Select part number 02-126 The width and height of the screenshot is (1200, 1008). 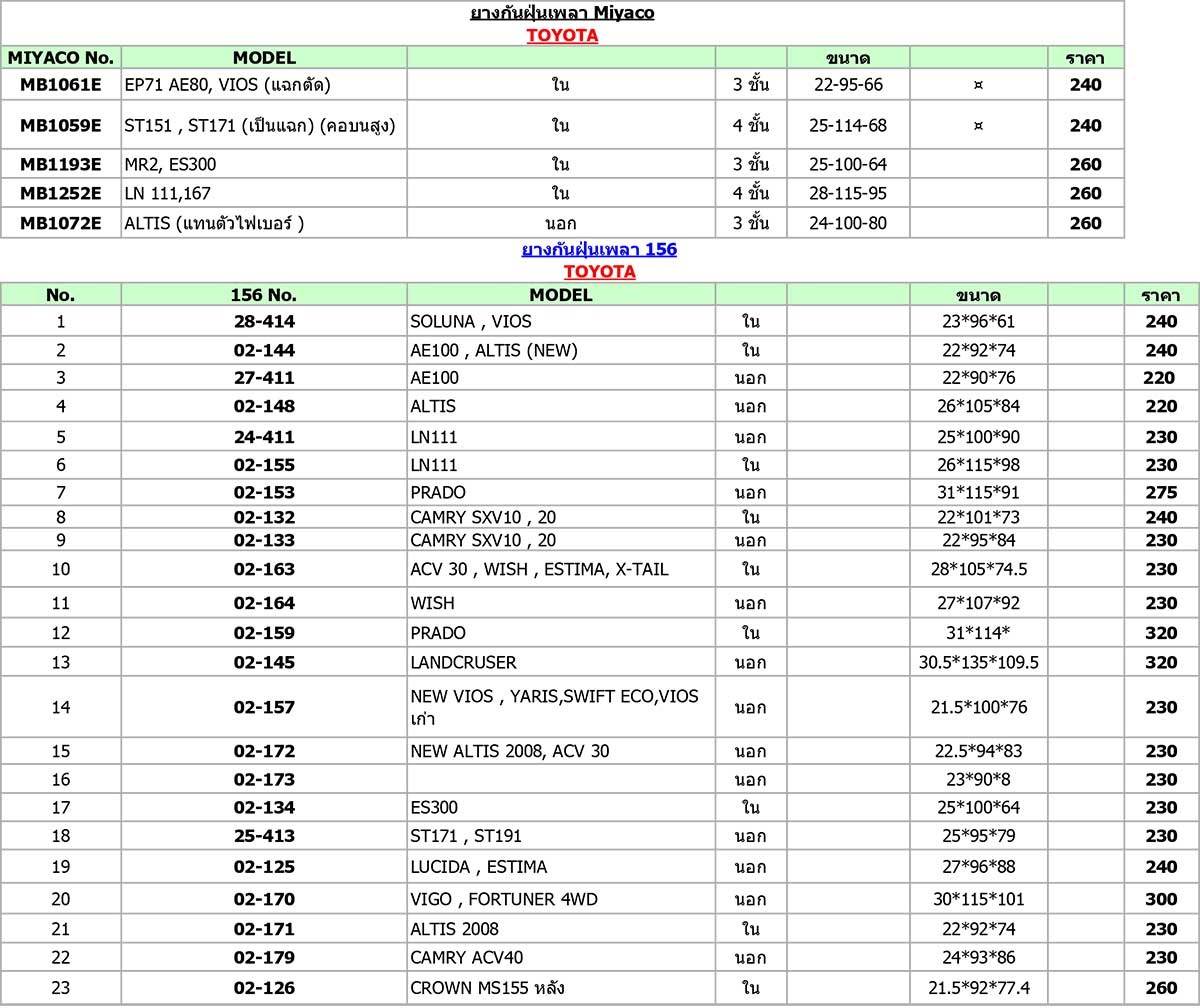tap(264, 988)
